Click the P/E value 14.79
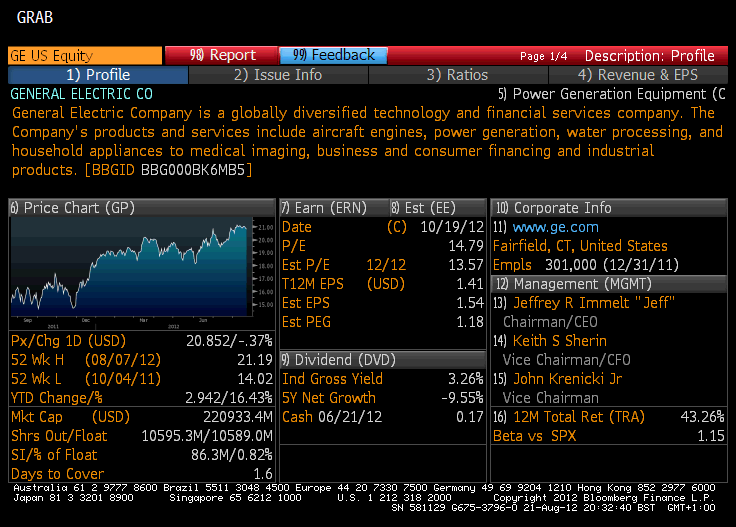The width and height of the screenshot is (736, 527). 466,246
